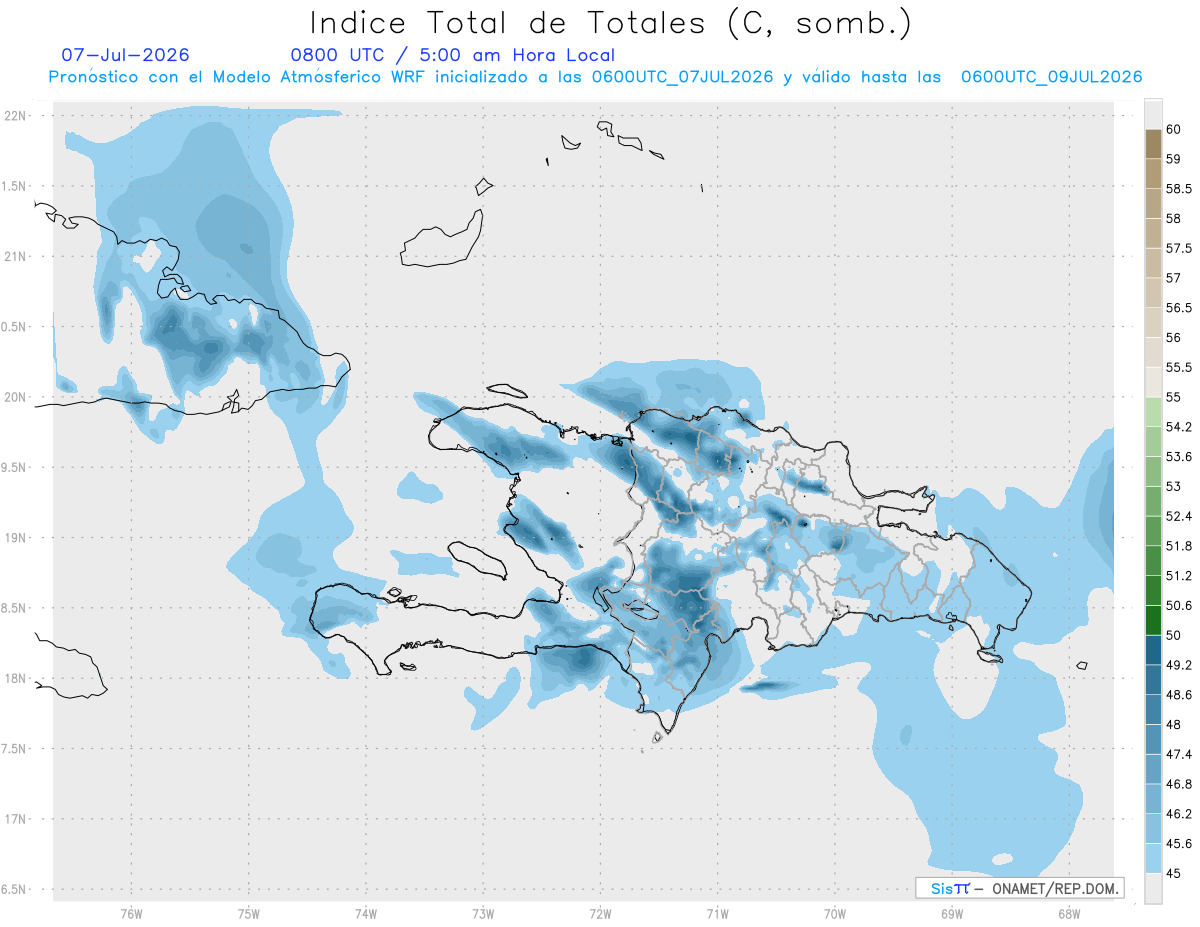Click the '60' value on the color legend
The height and width of the screenshot is (927, 1200).
(x=1173, y=129)
